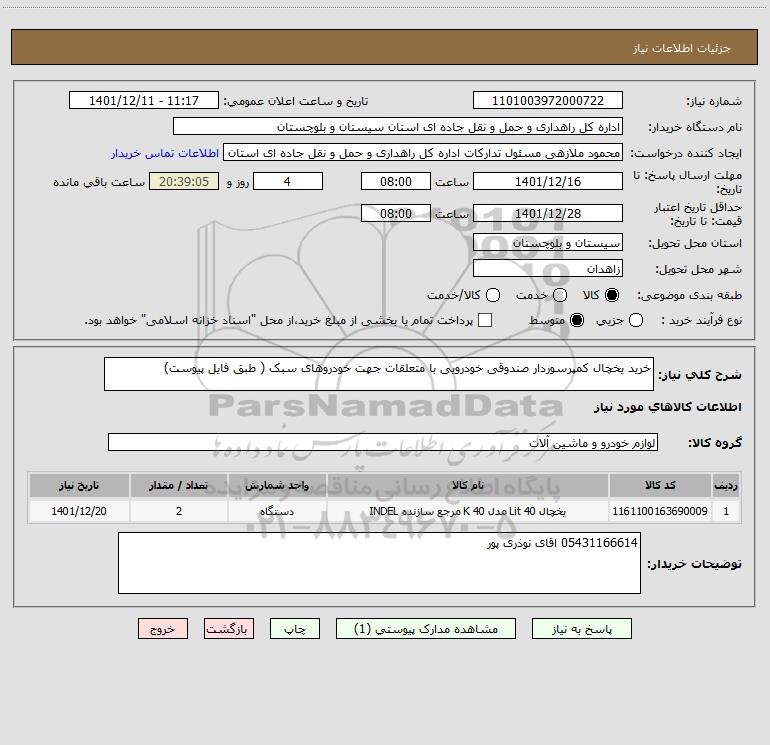The width and height of the screenshot is (770, 745).
Task: Click the buyer notes text box
Action: click(379, 563)
